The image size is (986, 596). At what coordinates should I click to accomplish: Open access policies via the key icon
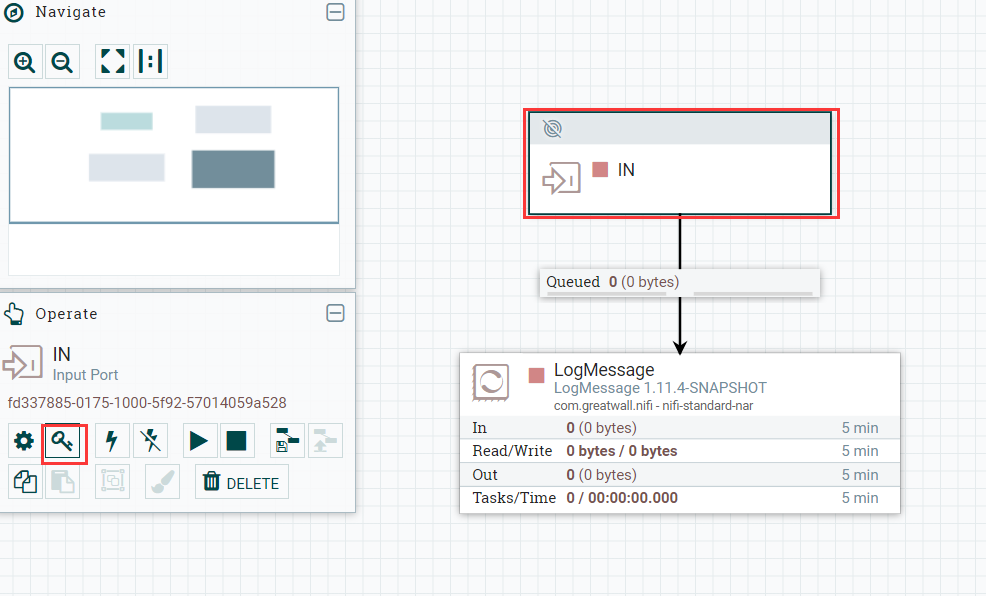pyautogui.click(x=64, y=440)
